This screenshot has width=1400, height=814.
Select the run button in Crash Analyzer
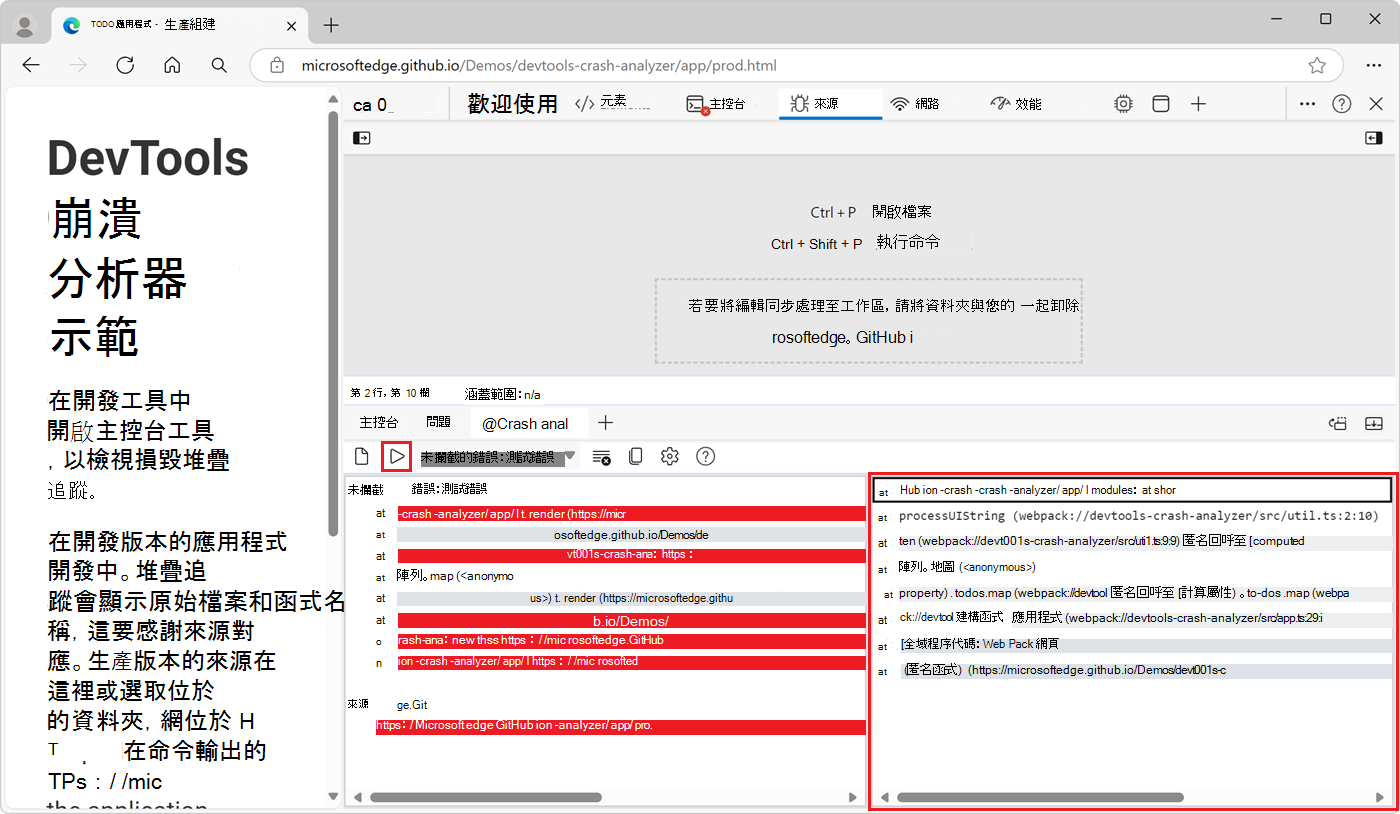click(x=396, y=456)
